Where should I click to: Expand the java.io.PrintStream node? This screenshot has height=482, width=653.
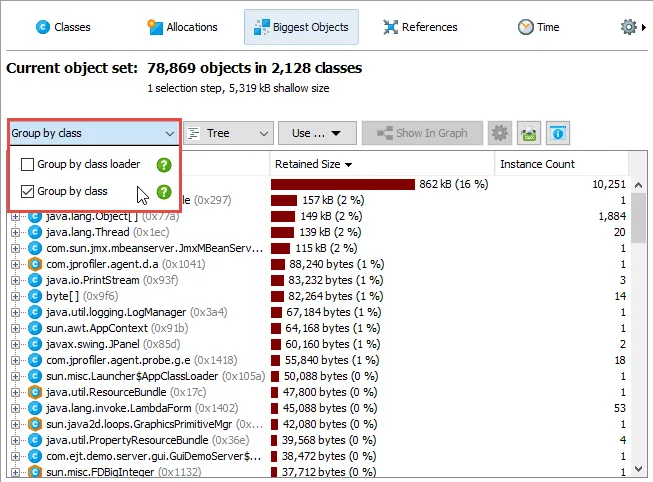pos(15,280)
